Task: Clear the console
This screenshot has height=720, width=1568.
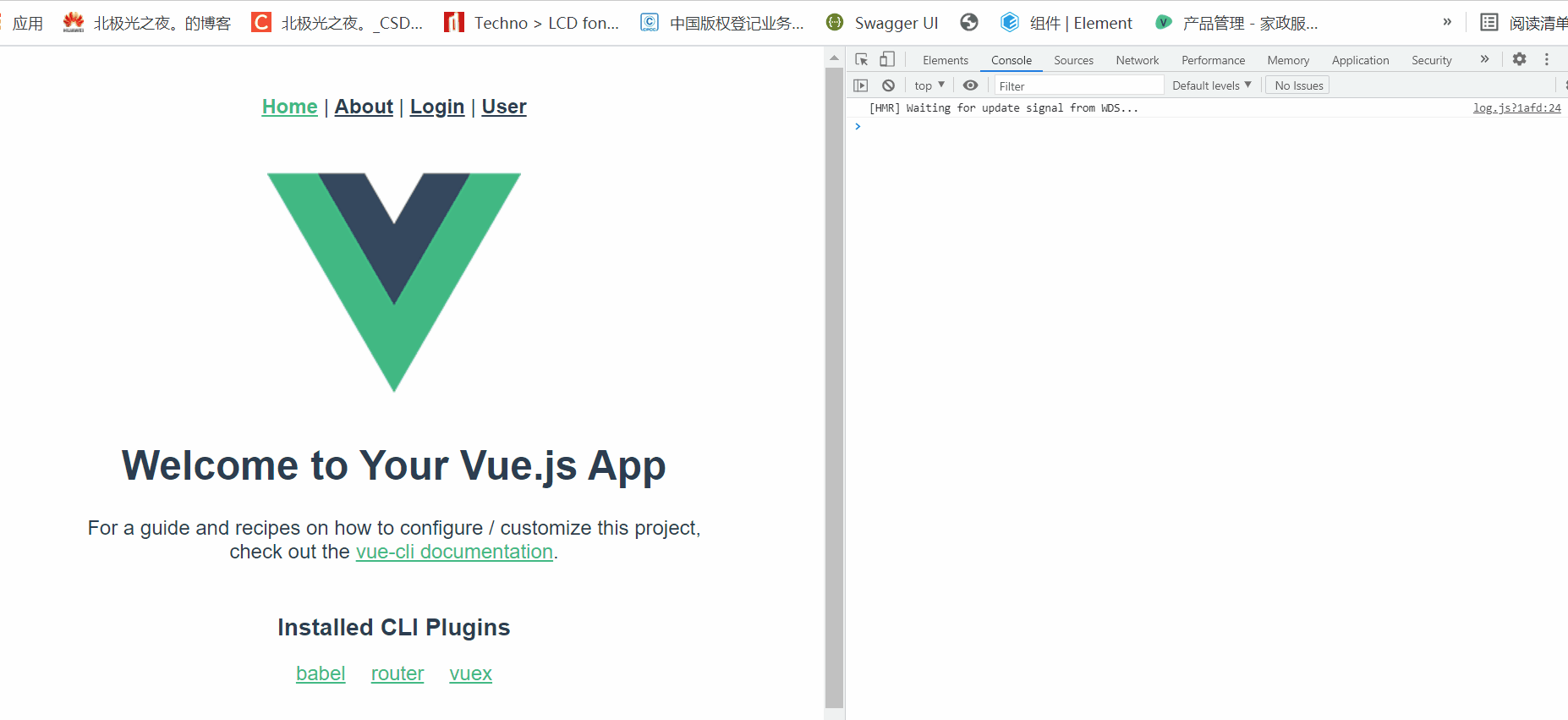Action: 888,85
